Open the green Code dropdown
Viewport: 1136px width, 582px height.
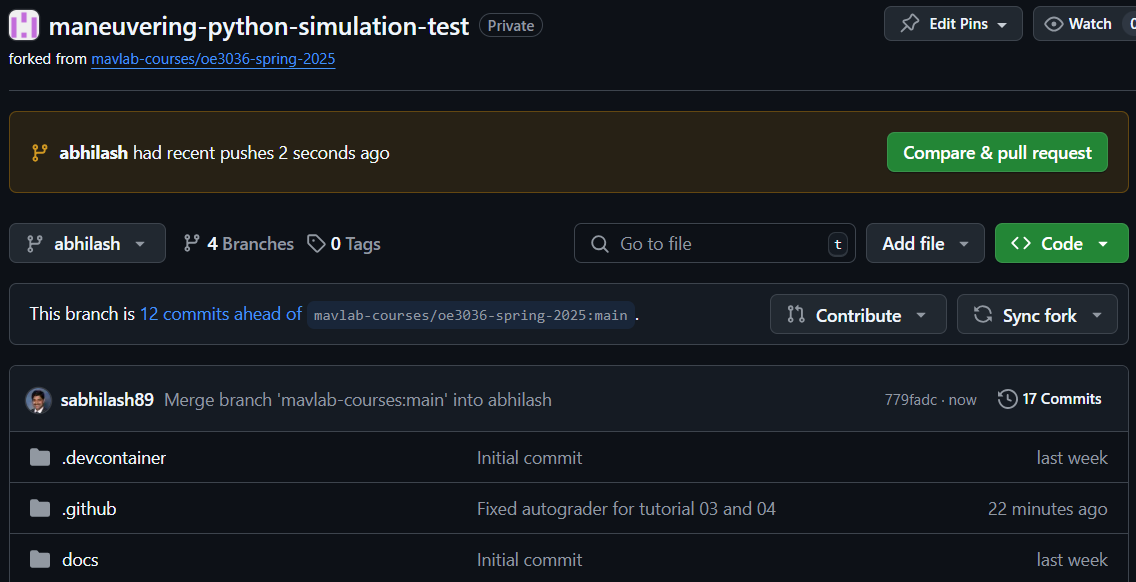(x=1061, y=243)
